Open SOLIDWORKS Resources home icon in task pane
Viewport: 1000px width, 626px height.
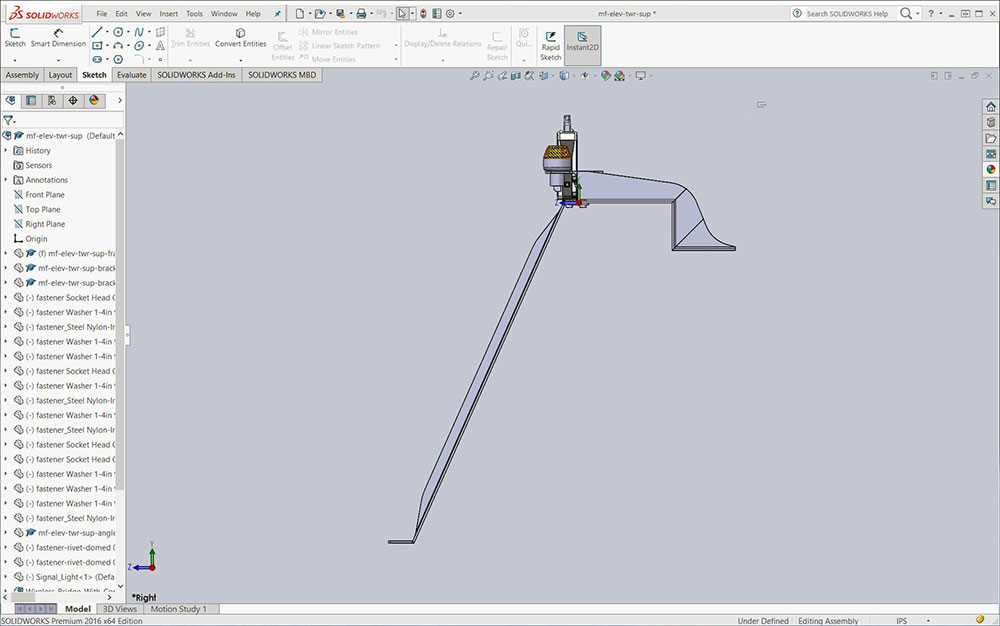click(991, 106)
